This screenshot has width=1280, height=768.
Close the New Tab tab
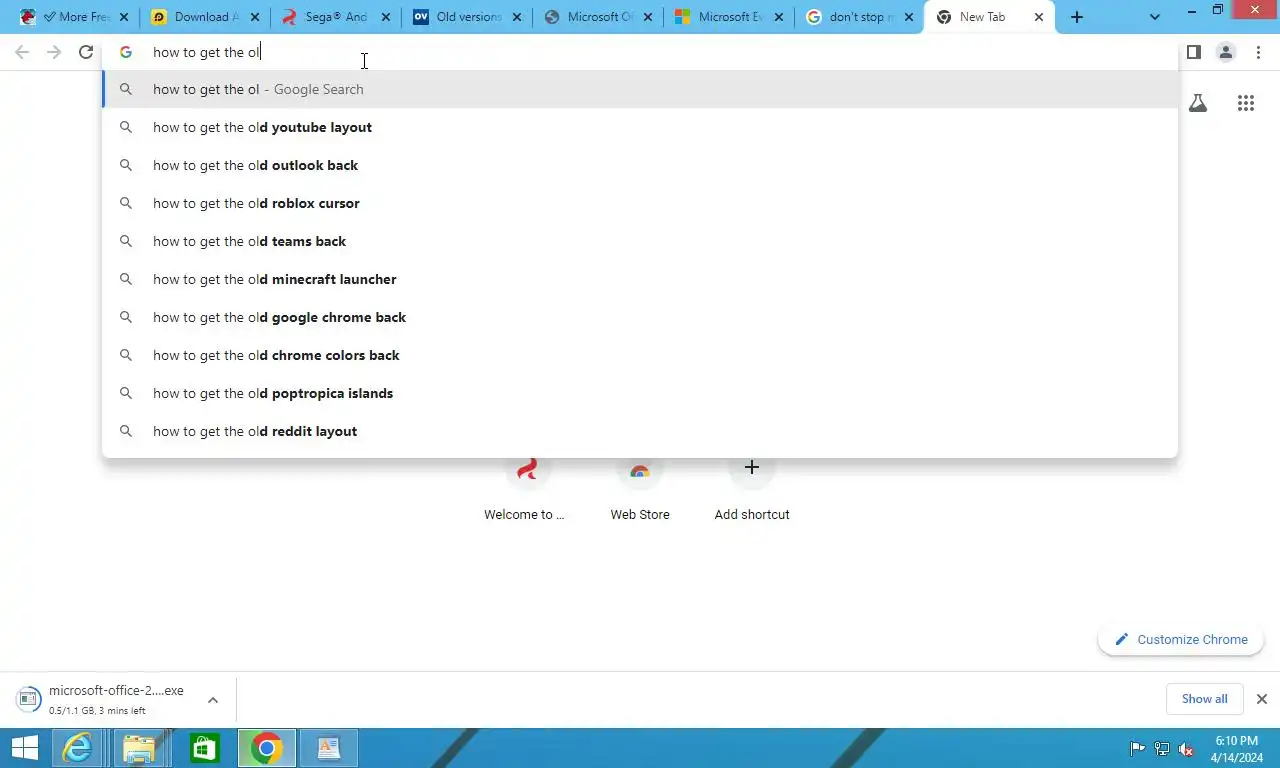[x=1039, y=17]
